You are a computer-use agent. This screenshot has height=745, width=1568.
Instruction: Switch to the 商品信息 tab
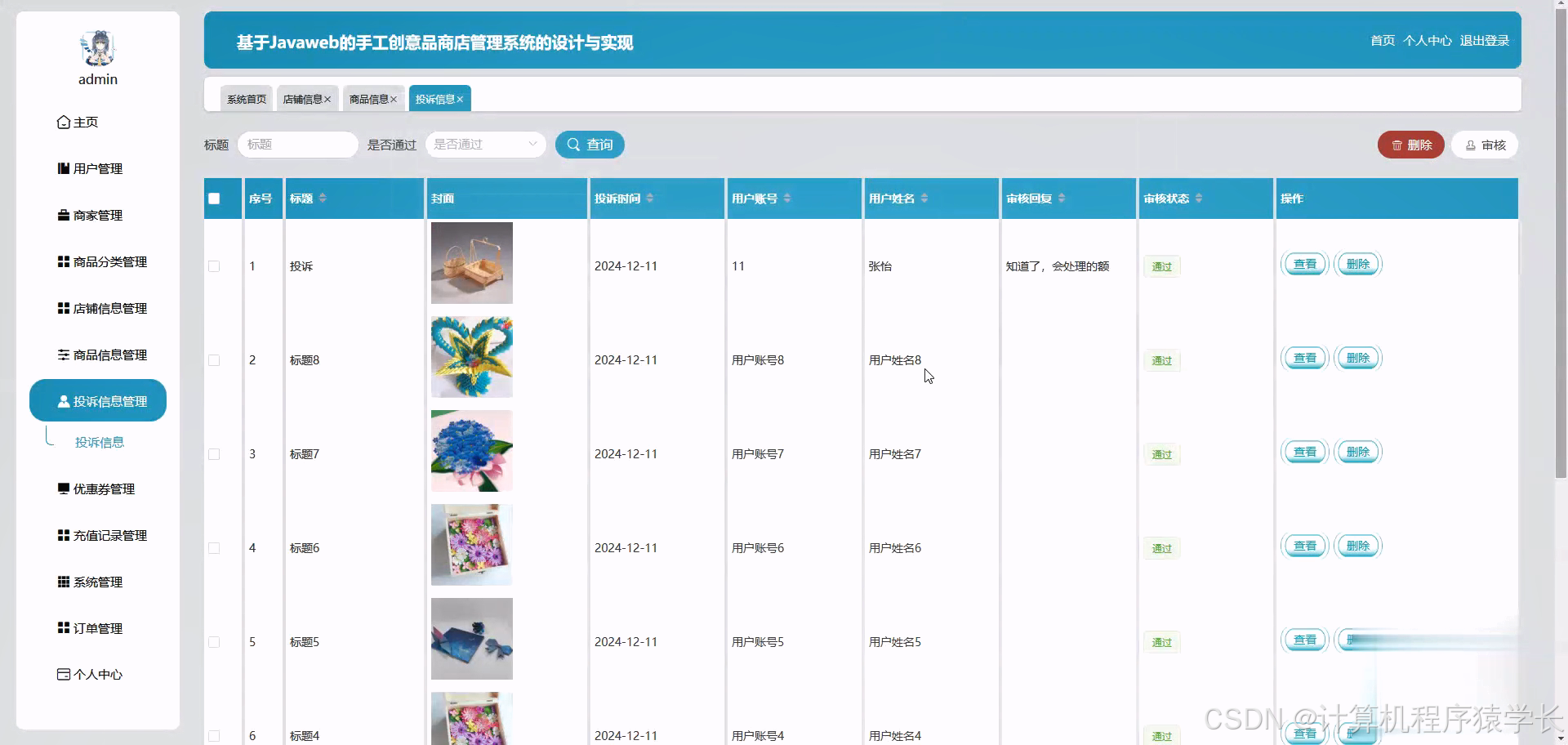(x=368, y=98)
